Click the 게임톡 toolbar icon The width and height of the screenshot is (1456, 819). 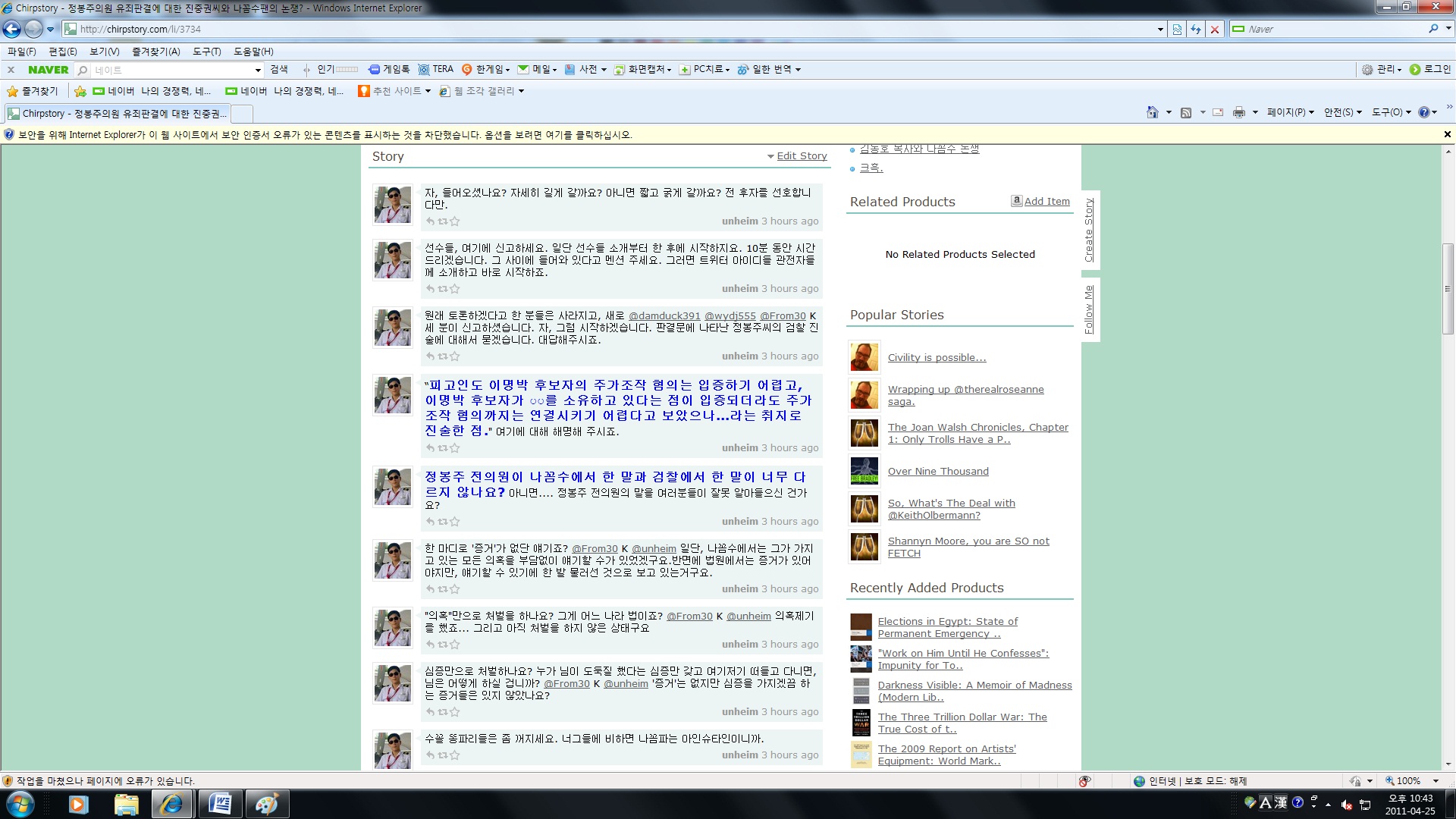[388, 70]
